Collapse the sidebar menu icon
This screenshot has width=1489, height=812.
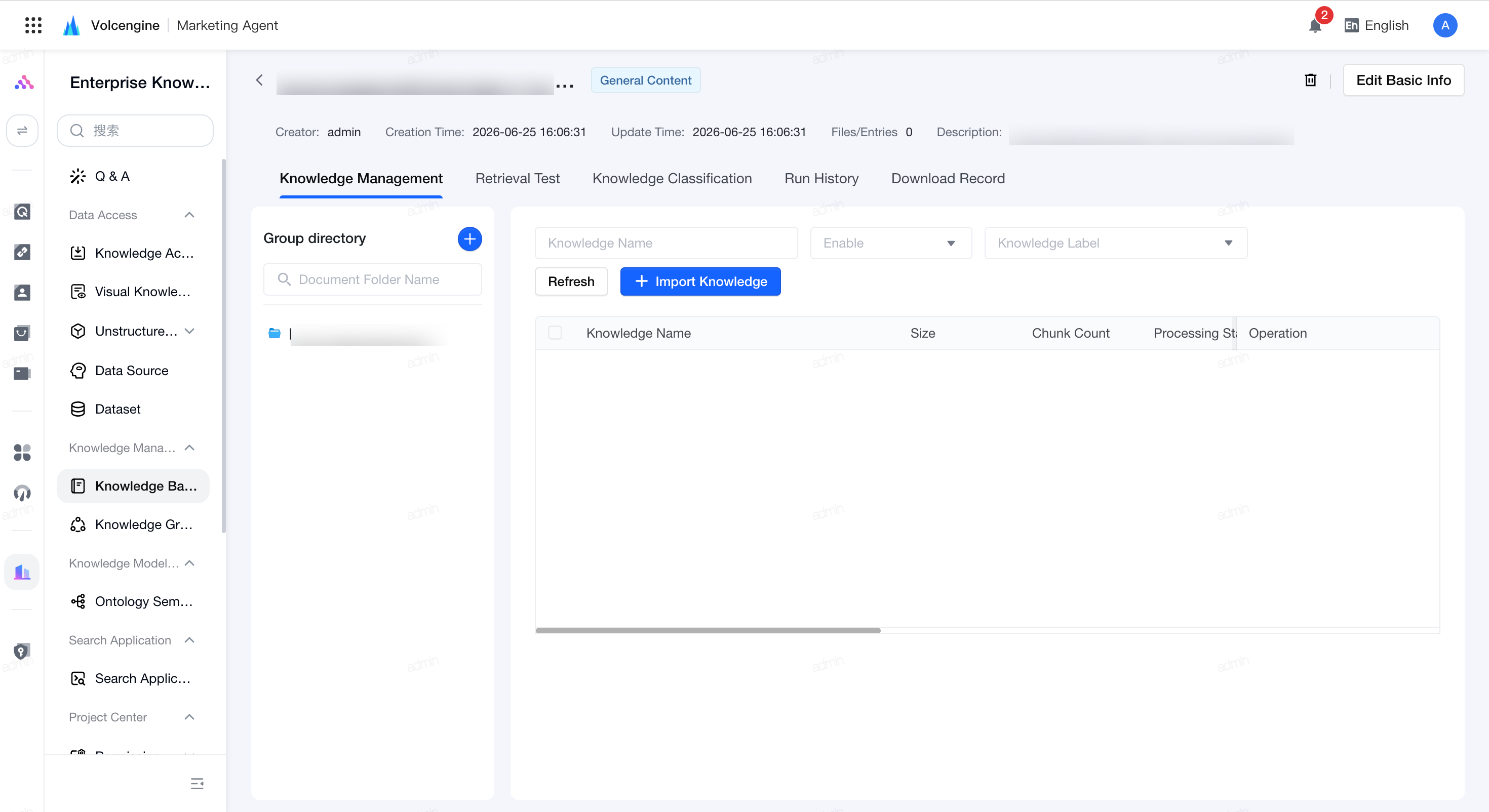(x=197, y=783)
